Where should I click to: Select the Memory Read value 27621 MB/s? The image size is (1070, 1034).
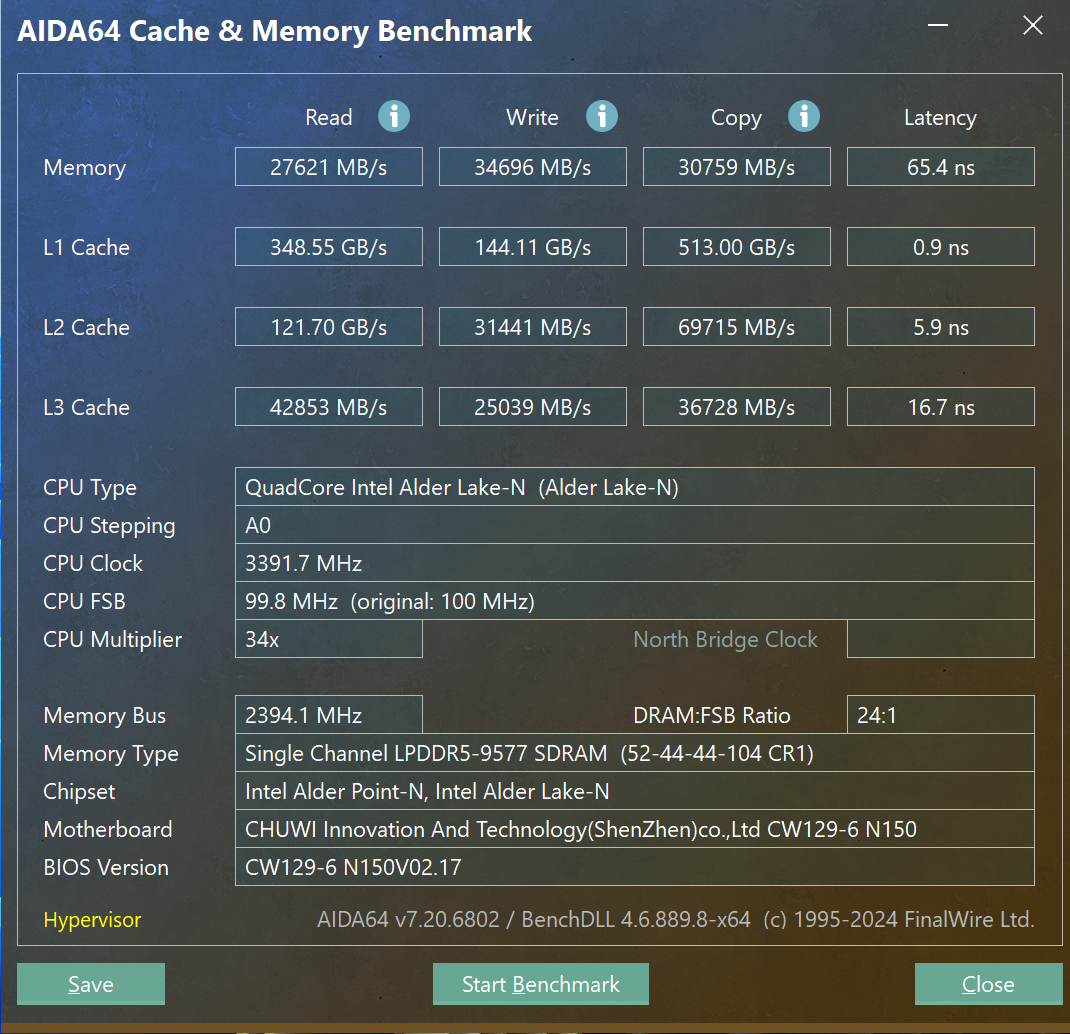tap(328, 167)
